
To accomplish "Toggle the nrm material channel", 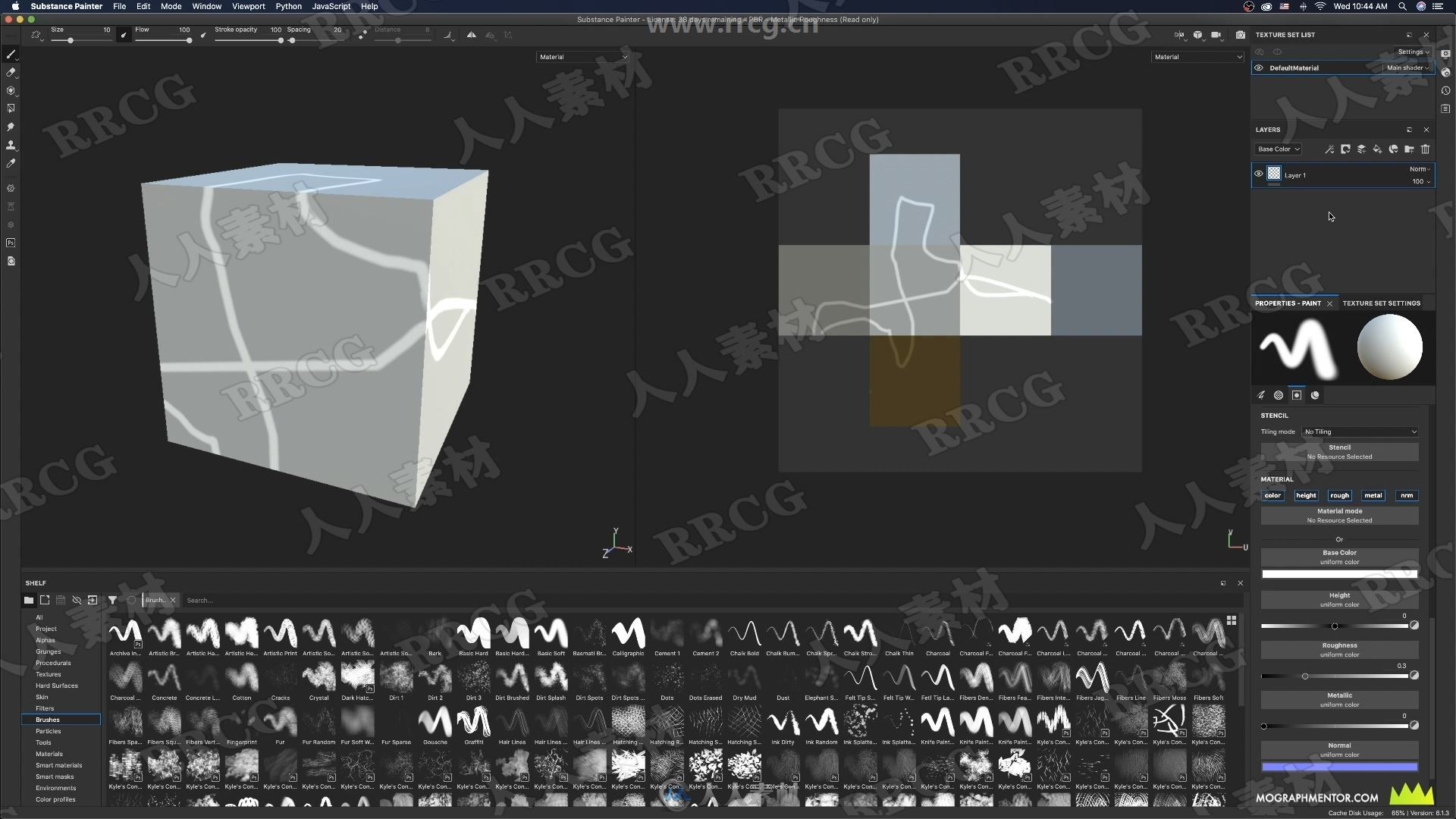I will [1407, 496].
